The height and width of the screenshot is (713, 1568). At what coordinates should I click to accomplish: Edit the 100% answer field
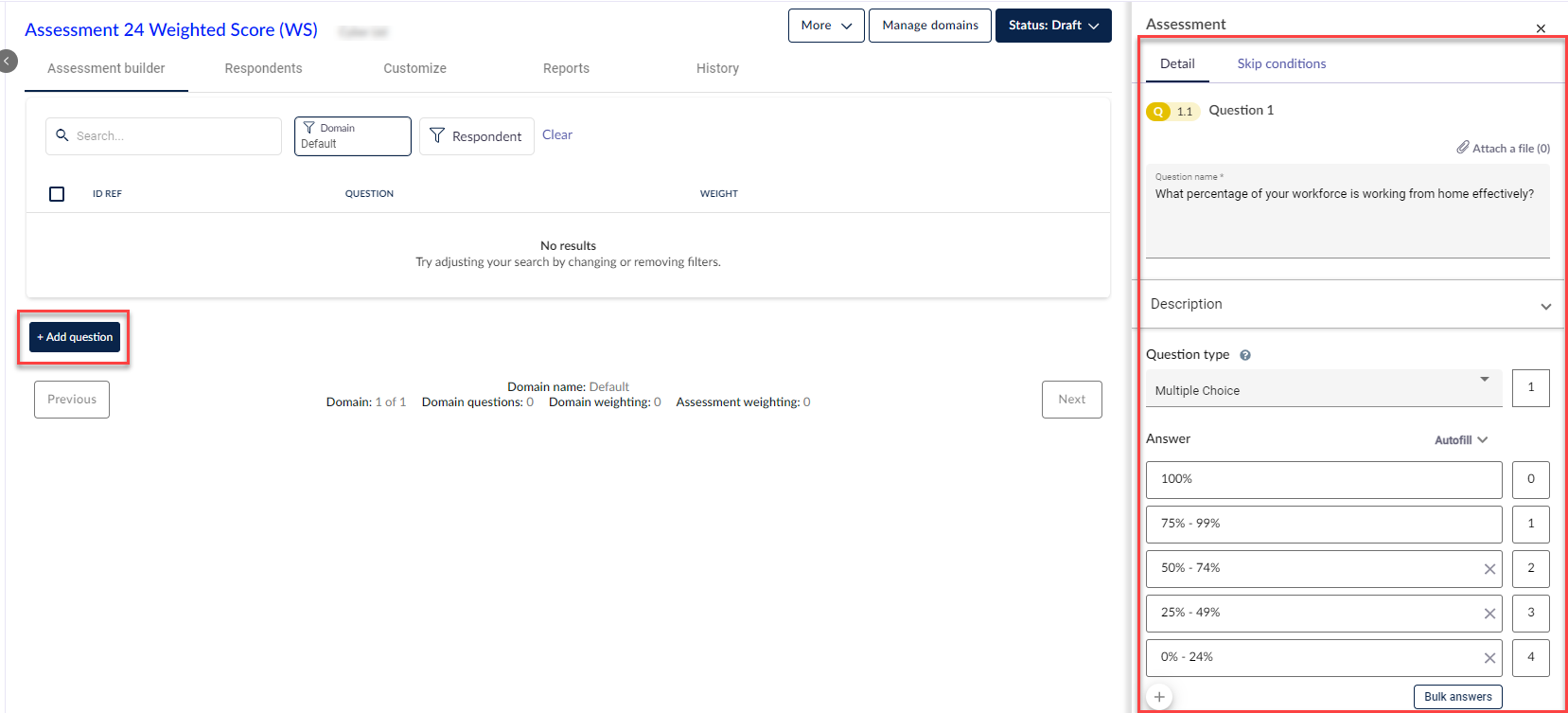(1324, 480)
